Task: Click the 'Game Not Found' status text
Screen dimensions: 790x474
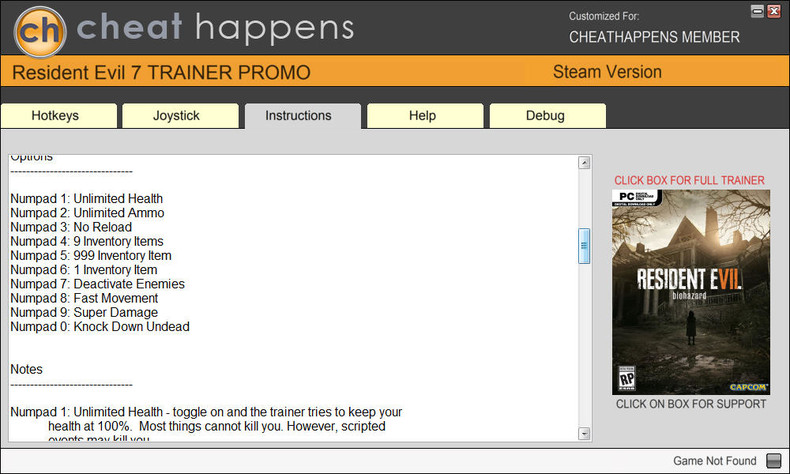Action: coord(714,461)
